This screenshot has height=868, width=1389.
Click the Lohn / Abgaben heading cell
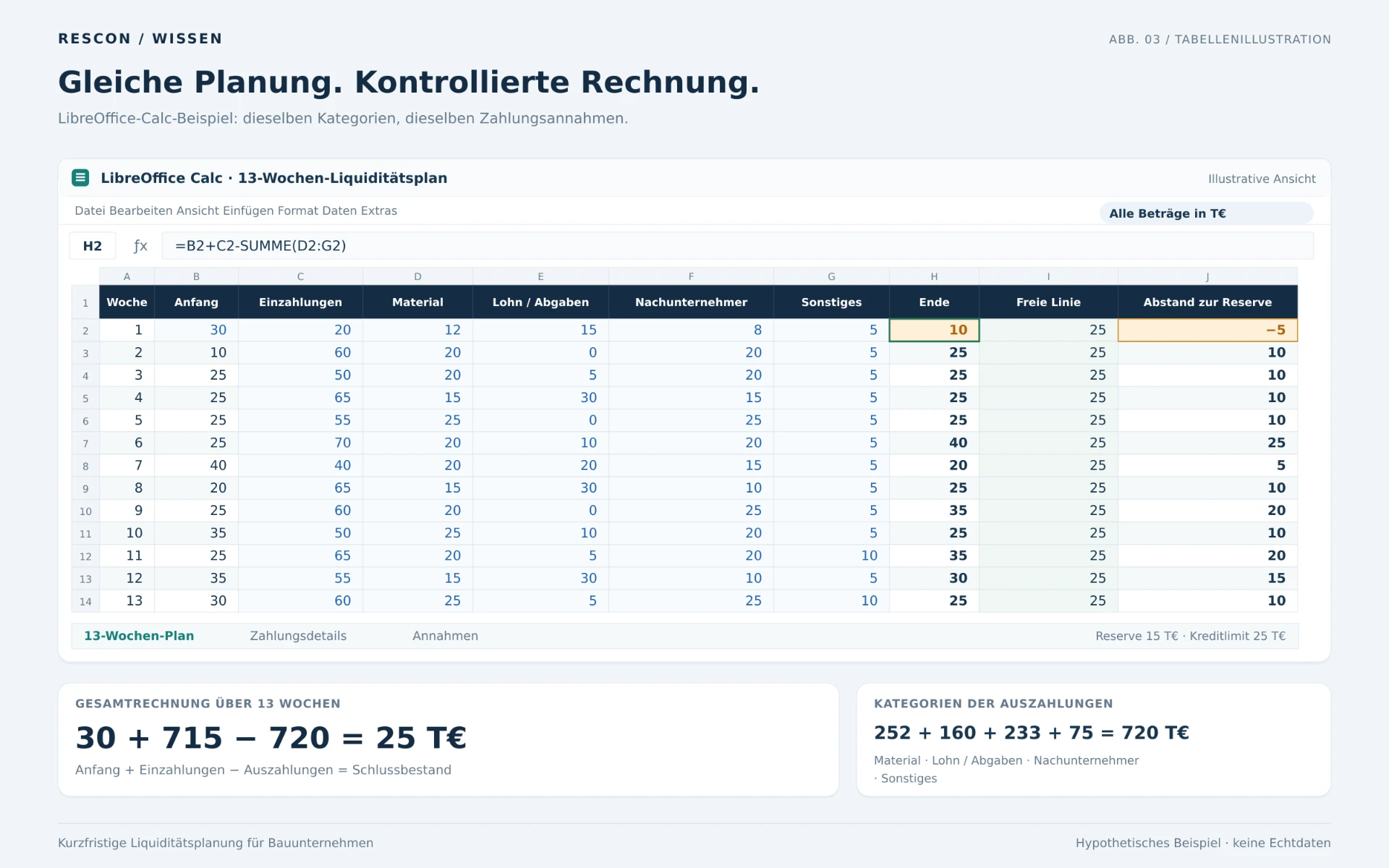tap(540, 302)
